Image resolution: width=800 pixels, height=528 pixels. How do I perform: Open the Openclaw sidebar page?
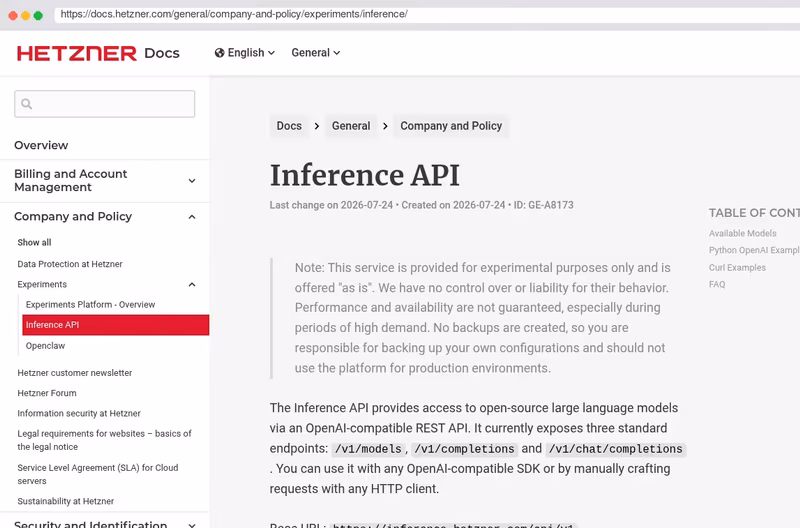point(45,346)
